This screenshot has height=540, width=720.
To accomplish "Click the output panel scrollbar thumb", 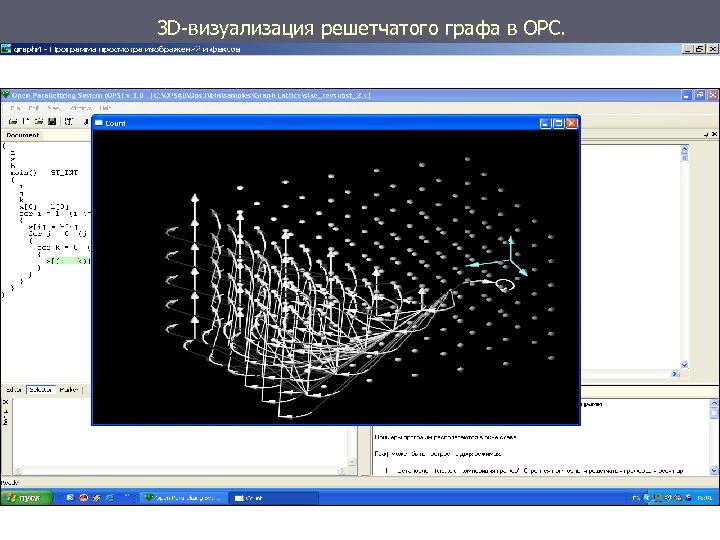I will (x=714, y=413).
